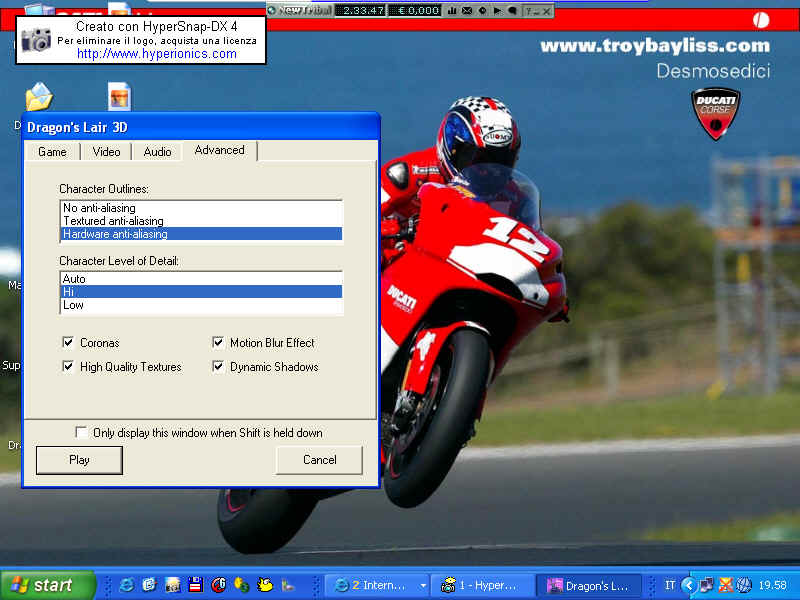Viewport: 800px width, 600px height.
Task: Expand hidden system tray icons arrow
Action: (x=689, y=585)
